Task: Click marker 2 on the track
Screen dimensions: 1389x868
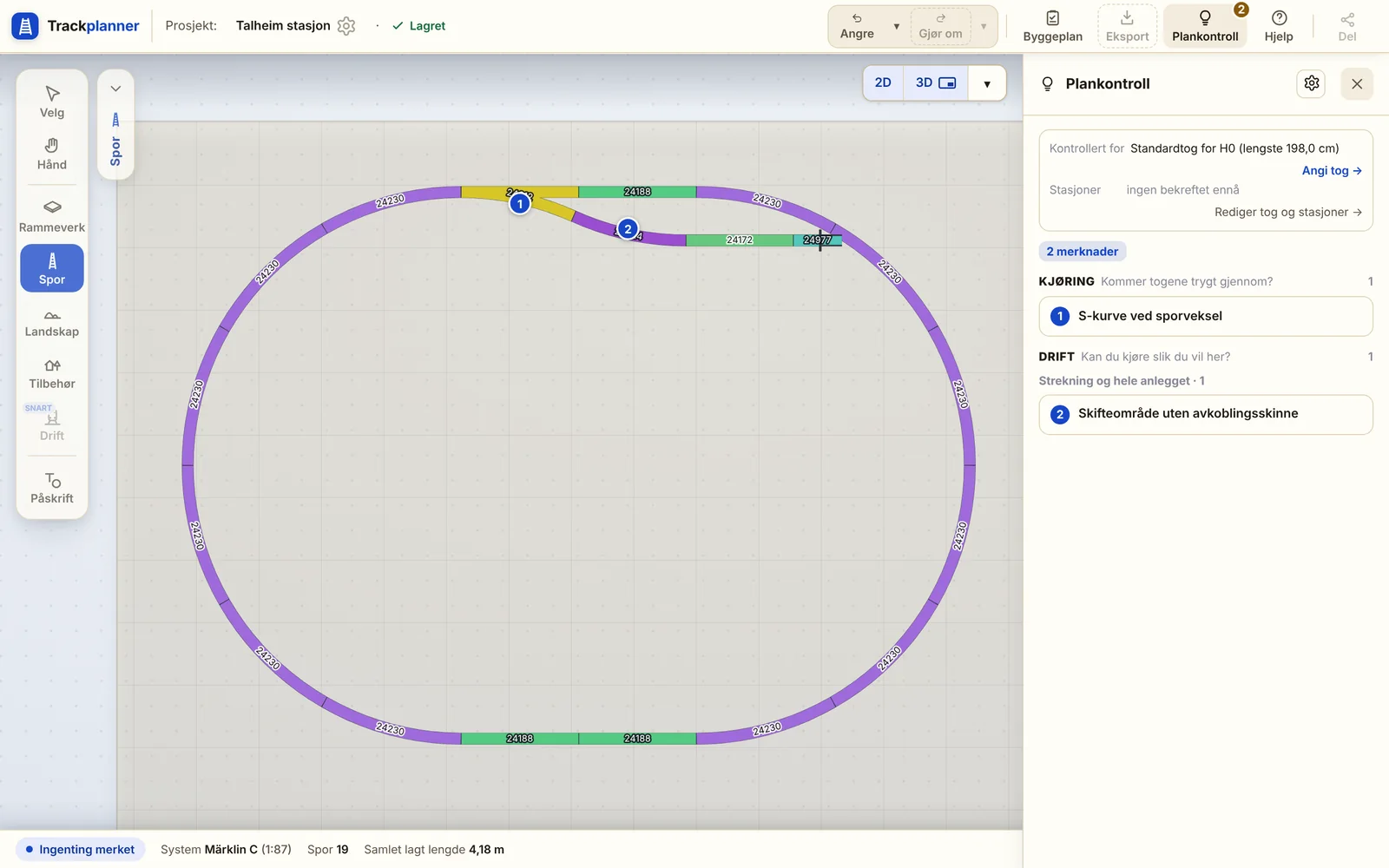Action: tap(628, 229)
